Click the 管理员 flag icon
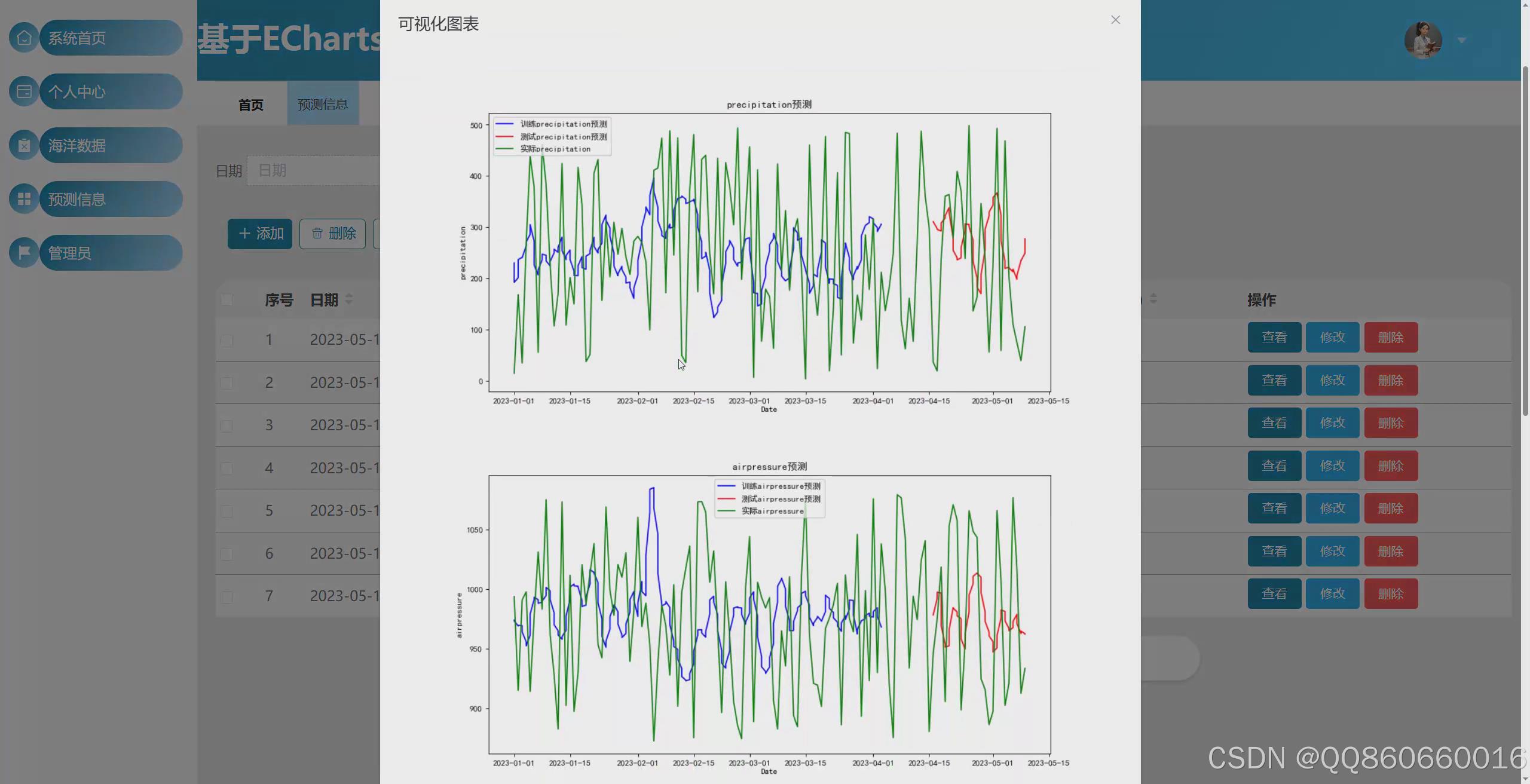The image size is (1530, 784). pyautogui.click(x=24, y=253)
